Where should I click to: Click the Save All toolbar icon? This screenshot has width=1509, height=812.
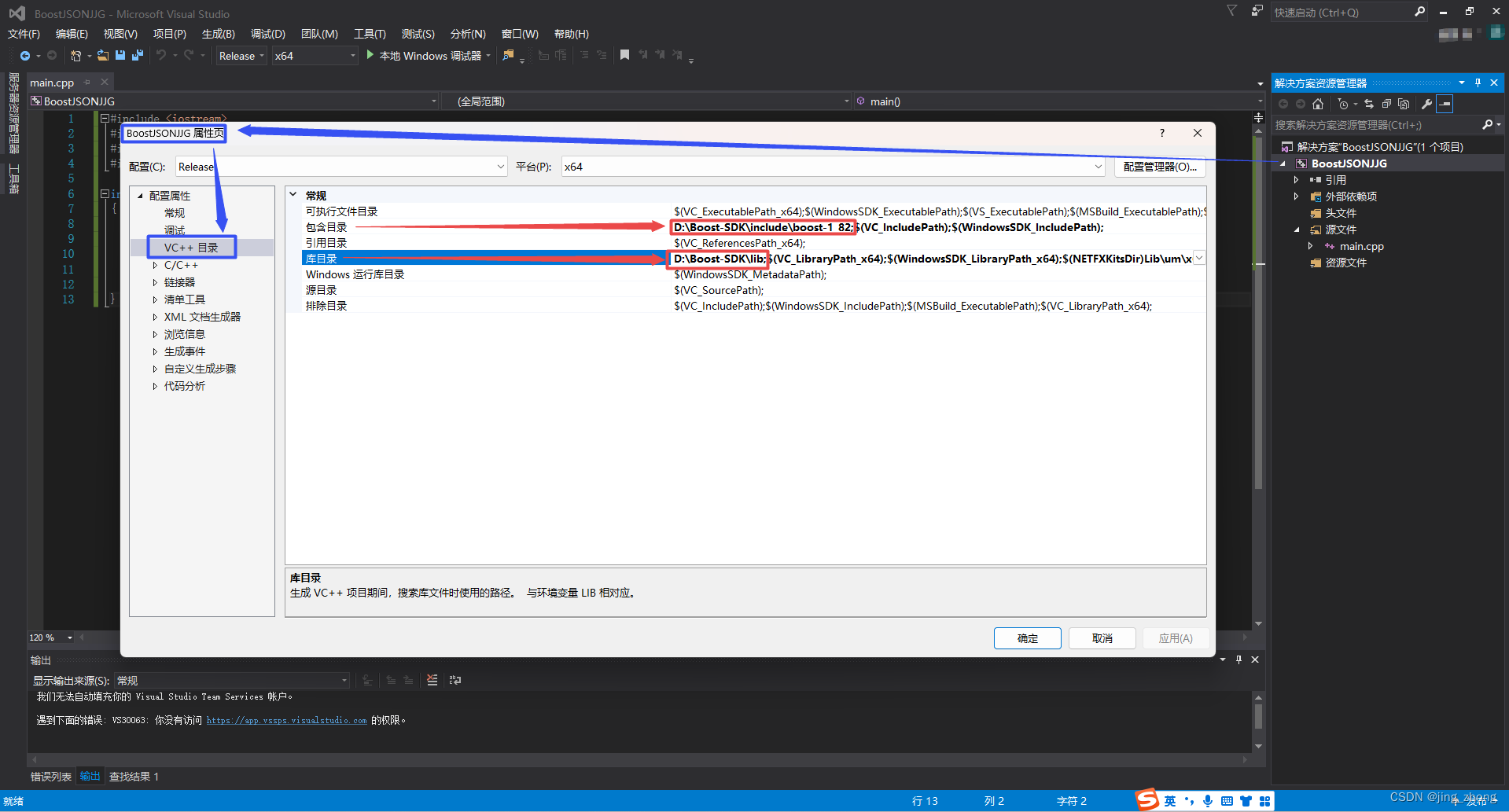pos(137,55)
